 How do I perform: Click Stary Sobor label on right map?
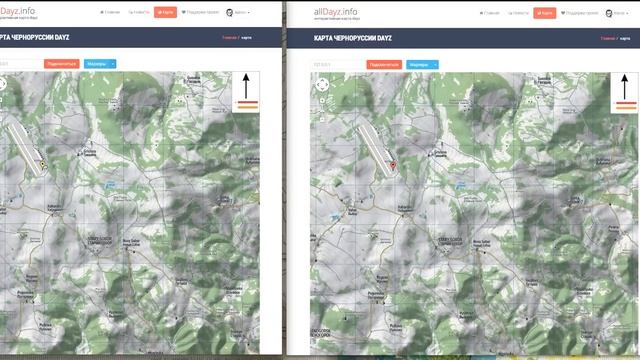pos(451,241)
